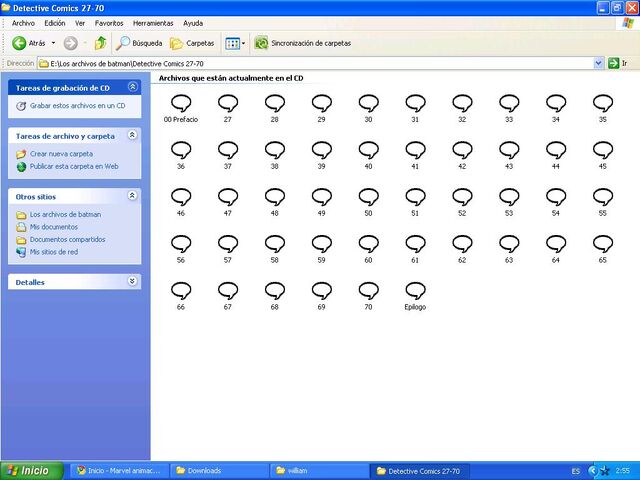Select the comic file icon labeled 66
This screenshot has width=640, height=480.
(181, 291)
